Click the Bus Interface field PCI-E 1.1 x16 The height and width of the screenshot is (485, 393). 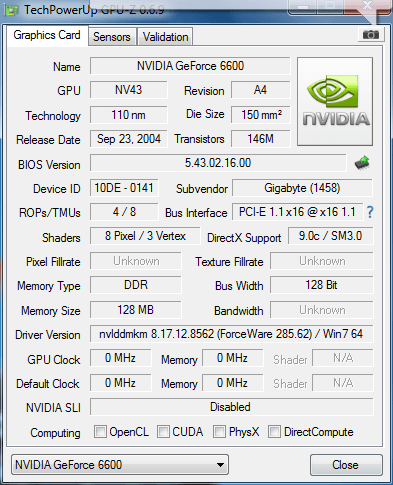(x=297, y=212)
